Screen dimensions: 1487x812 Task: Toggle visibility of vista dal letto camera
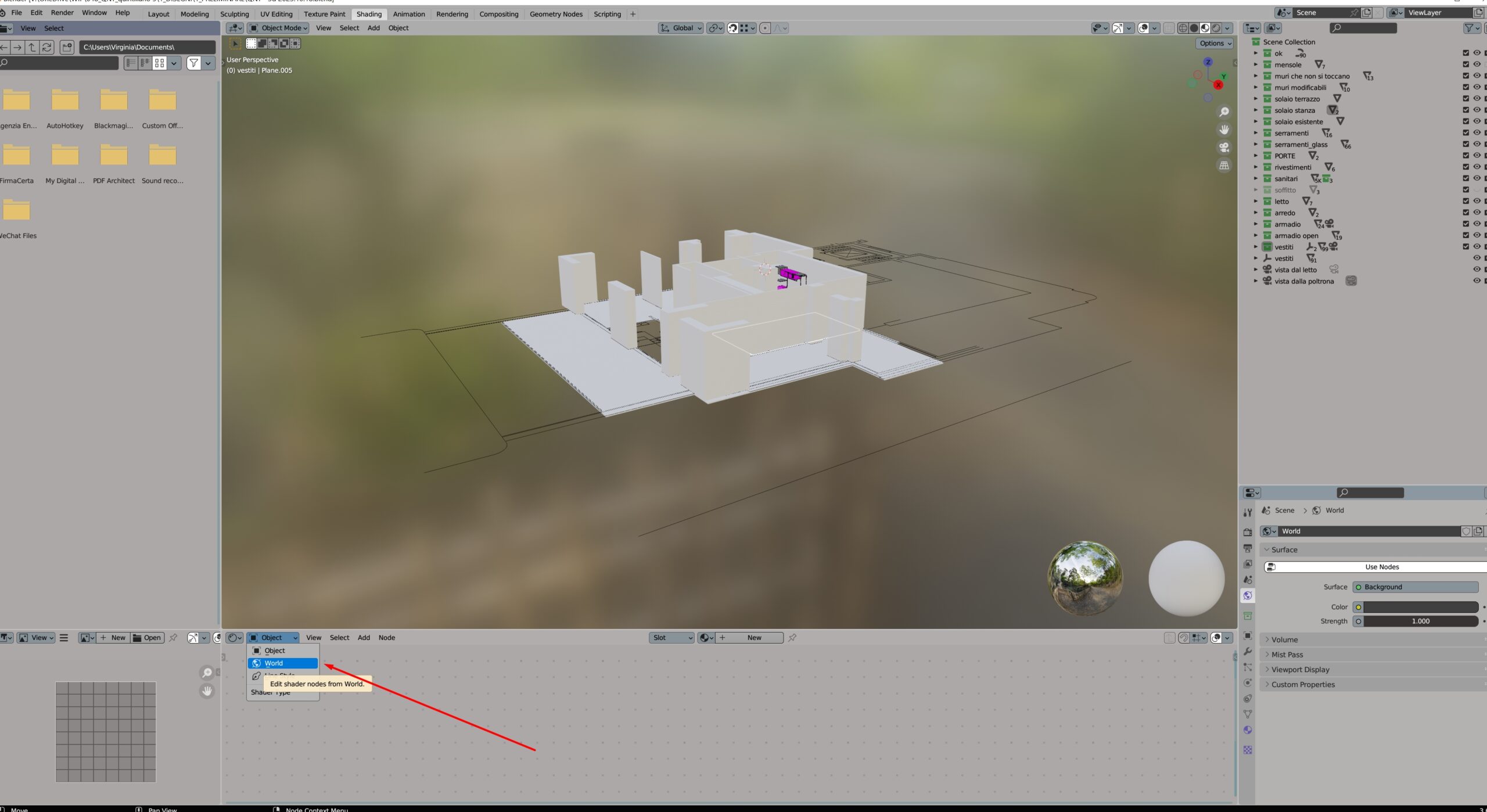pyautogui.click(x=1476, y=270)
